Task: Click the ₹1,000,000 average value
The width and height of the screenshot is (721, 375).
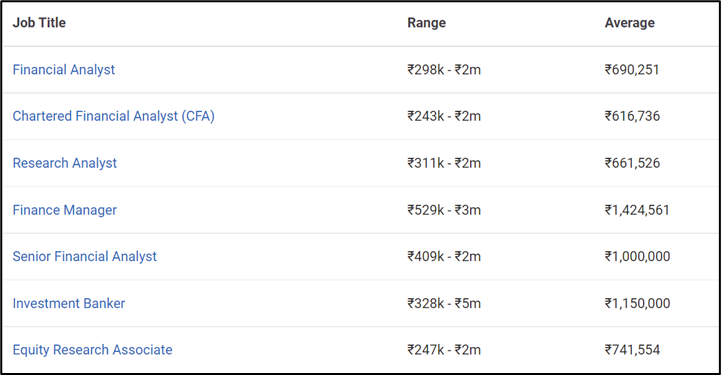Action: point(637,256)
